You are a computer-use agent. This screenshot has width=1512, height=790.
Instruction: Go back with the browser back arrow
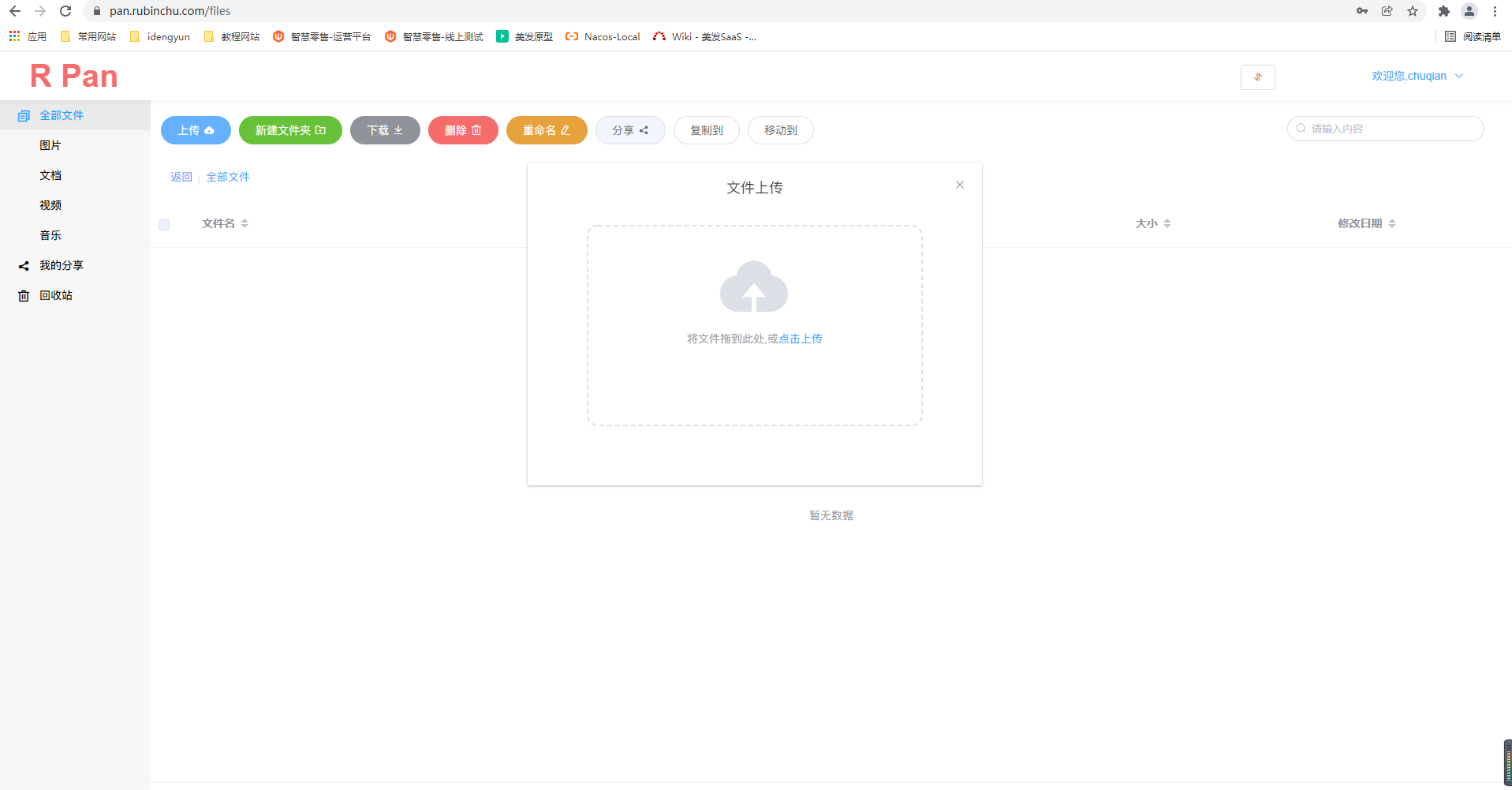coord(15,11)
